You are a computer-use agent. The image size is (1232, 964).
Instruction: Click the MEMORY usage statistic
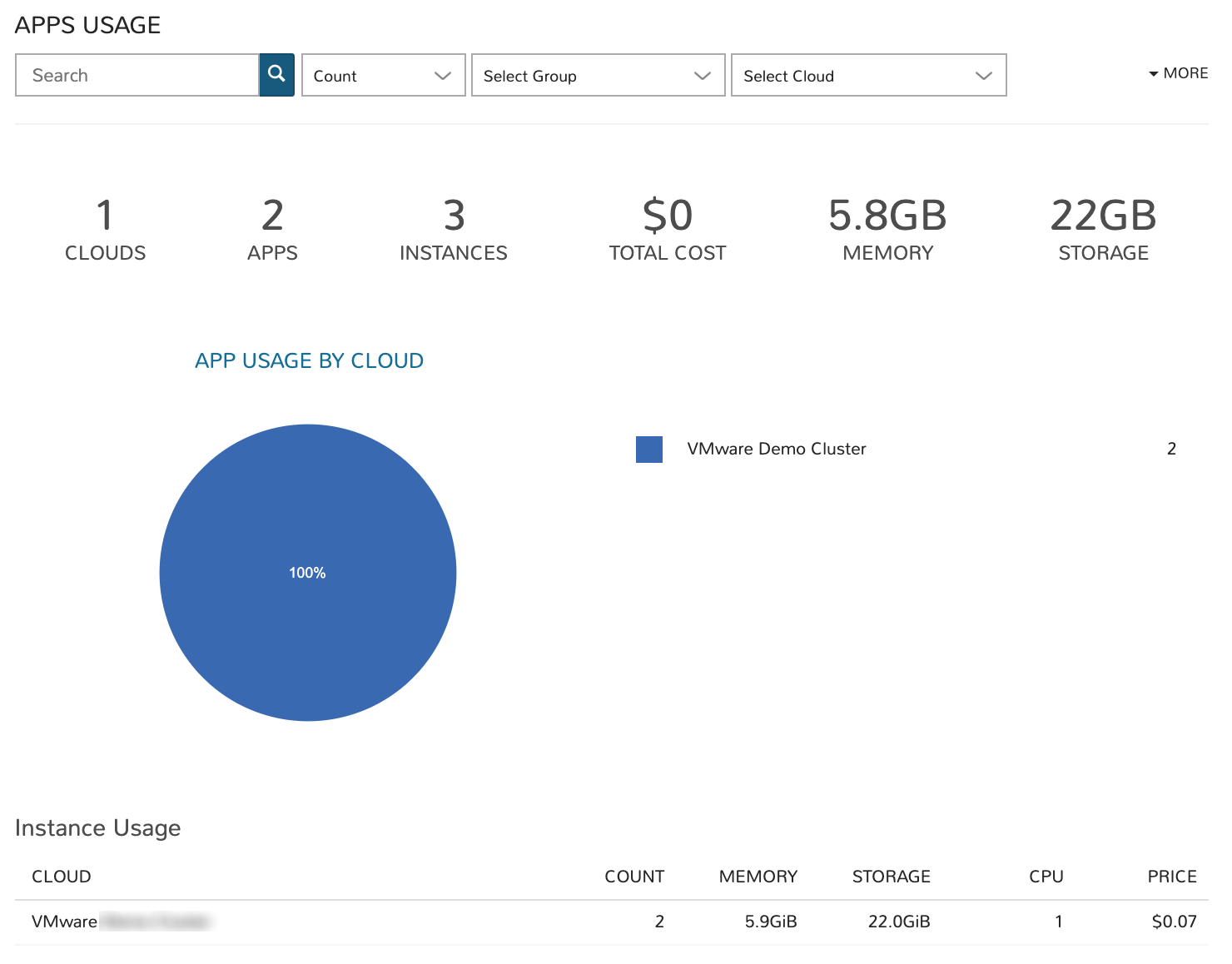point(887,229)
